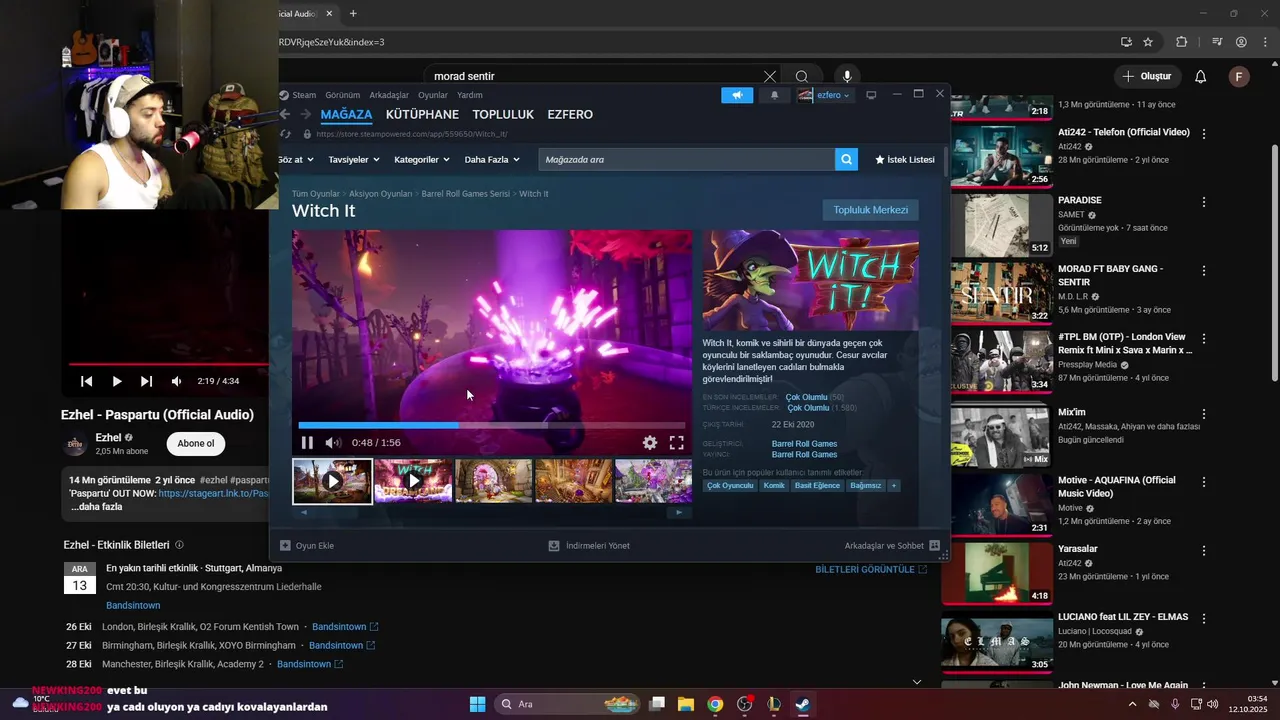Open the Görünüm menu in Steam

(x=342, y=95)
